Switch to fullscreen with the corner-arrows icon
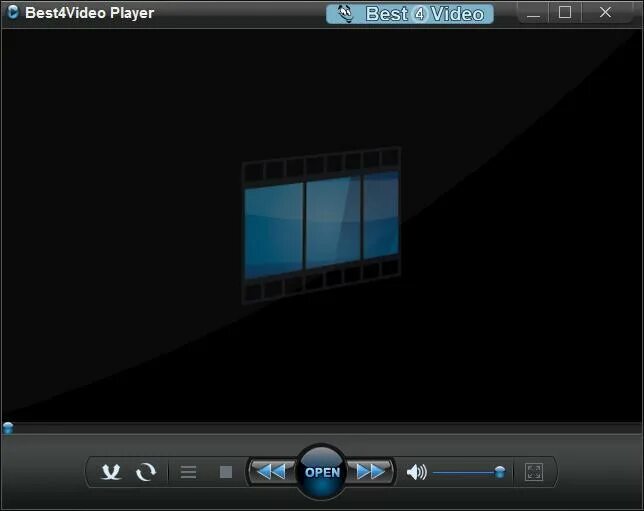 (534, 472)
